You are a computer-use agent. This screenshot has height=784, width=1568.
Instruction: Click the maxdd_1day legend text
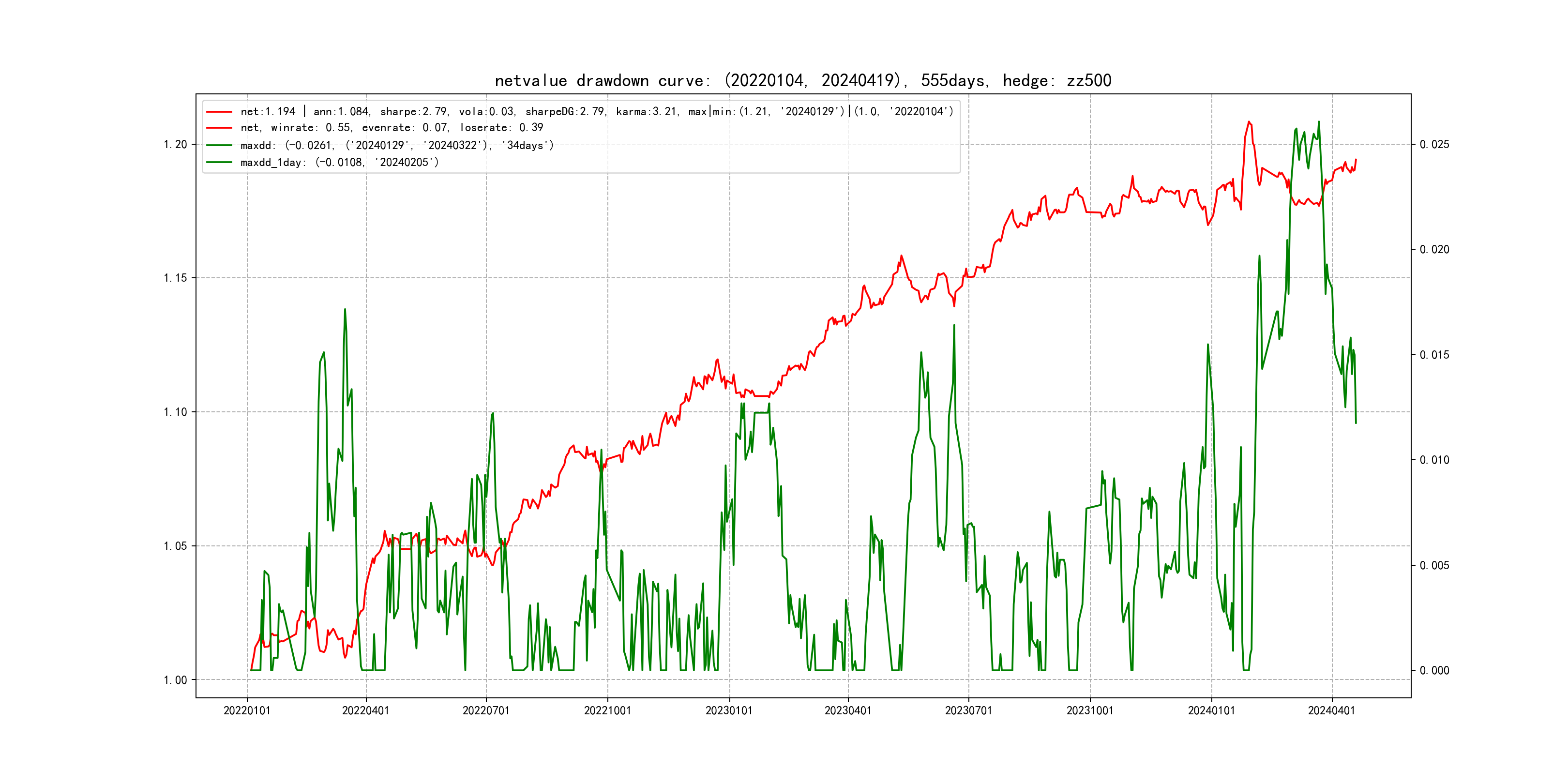point(339,163)
